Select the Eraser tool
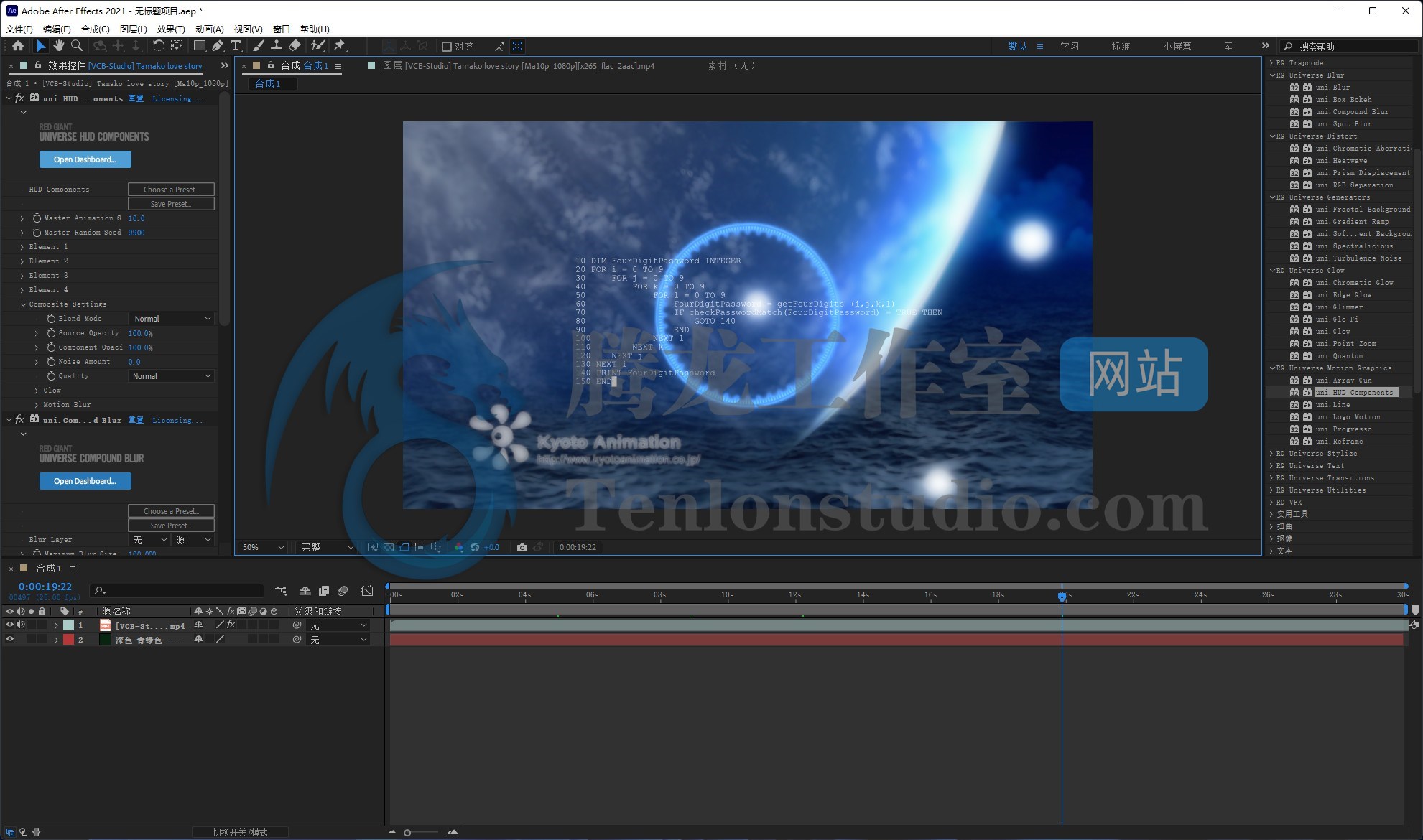This screenshot has width=1423, height=840. tap(295, 46)
